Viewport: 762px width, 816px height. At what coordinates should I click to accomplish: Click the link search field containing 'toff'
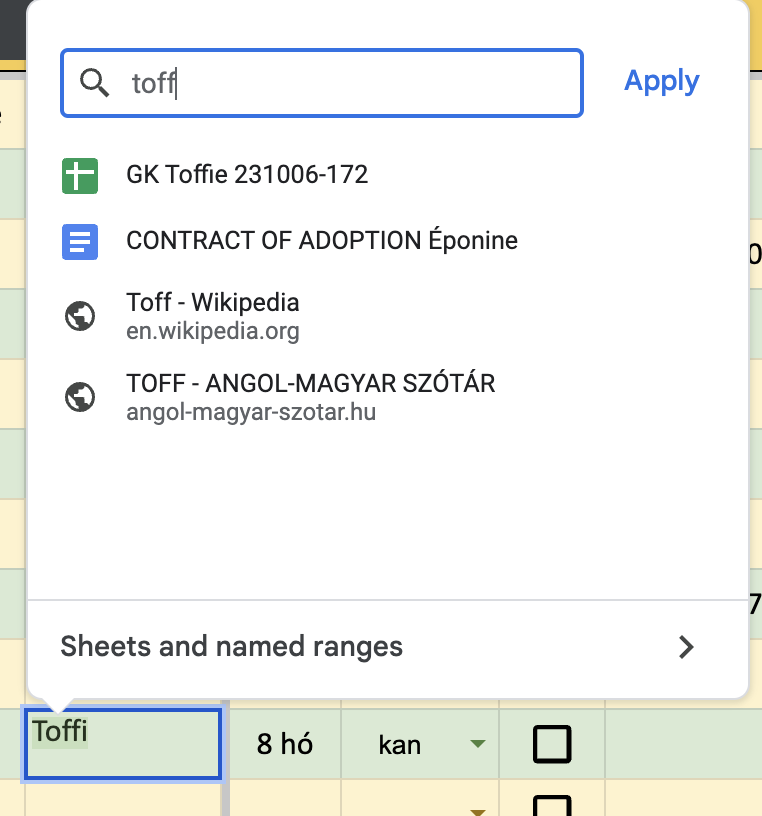point(322,83)
